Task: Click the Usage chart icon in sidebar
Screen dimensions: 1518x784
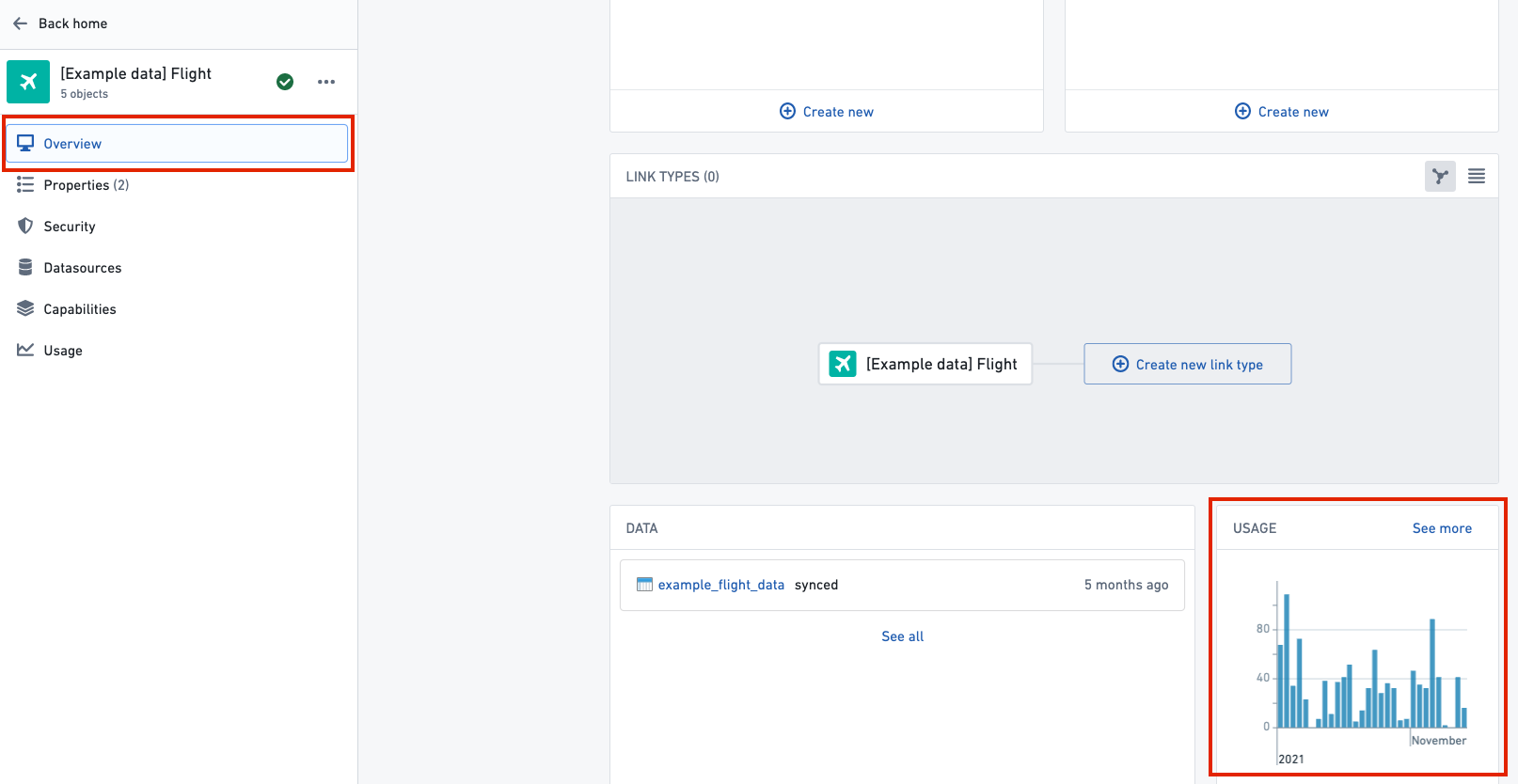Action: [25, 351]
